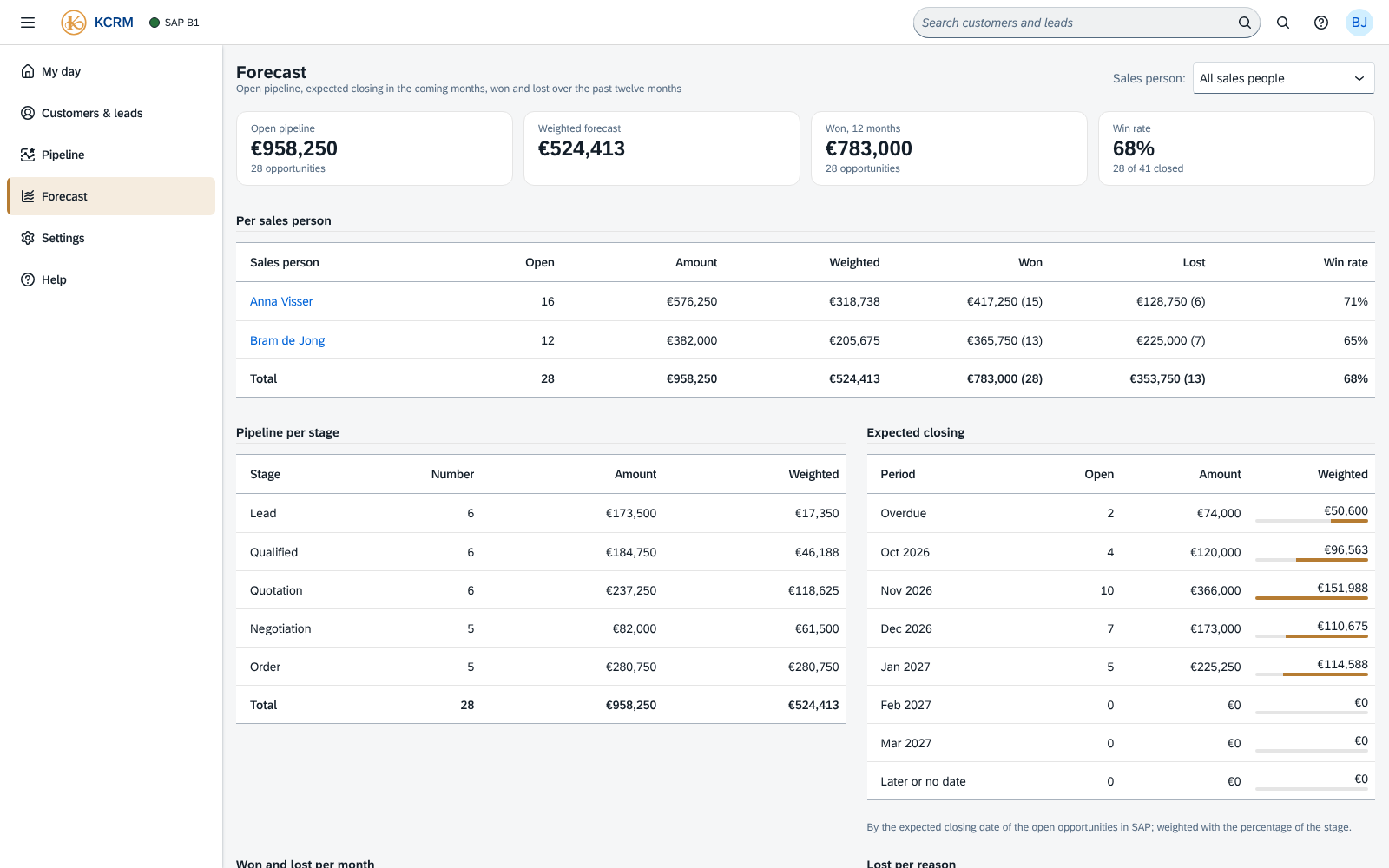This screenshot has width=1389, height=868.
Task: Click the Customers & leads person icon
Action: pyautogui.click(x=28, y=113)
